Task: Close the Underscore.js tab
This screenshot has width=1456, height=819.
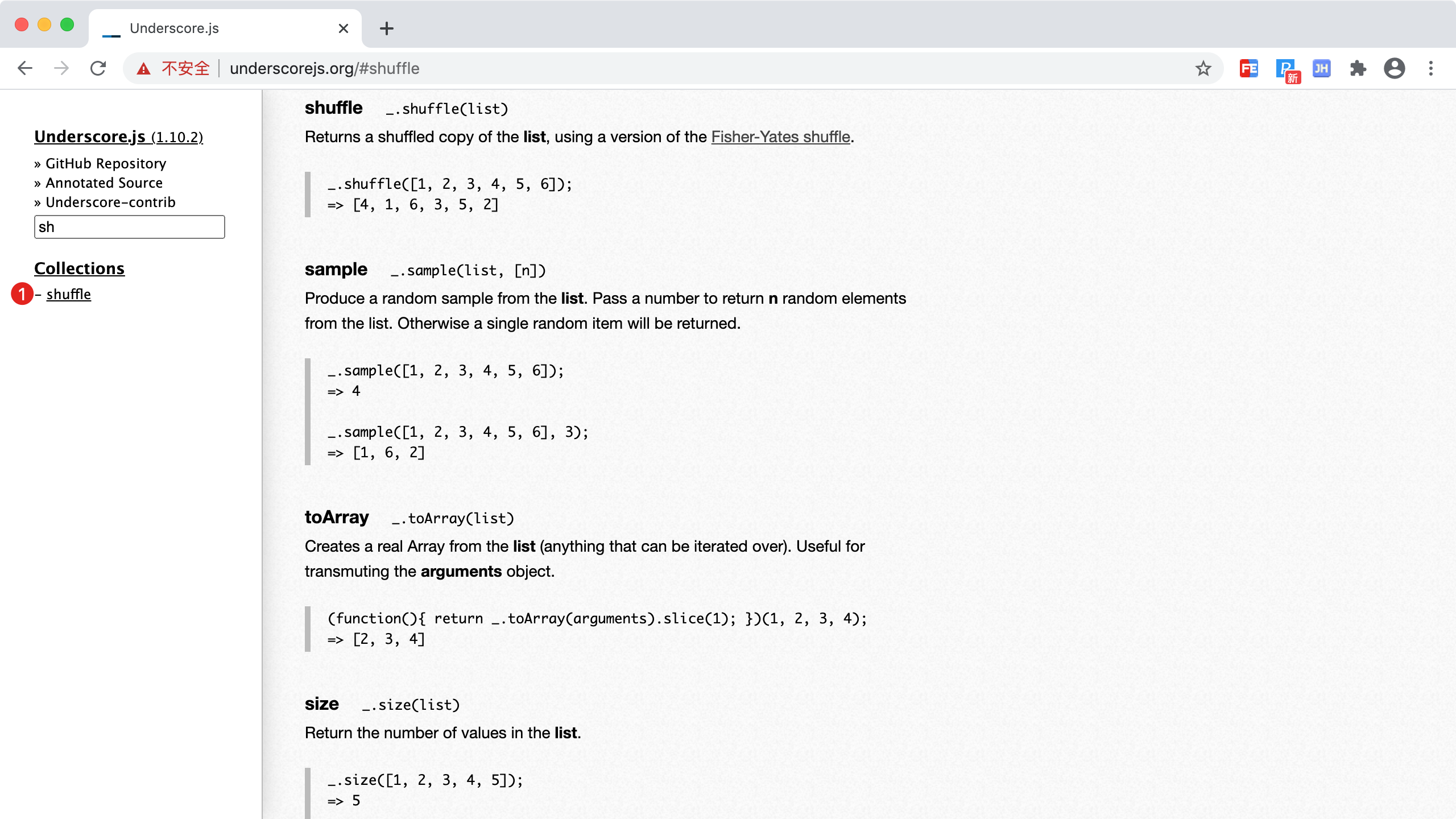Action: 343,28
